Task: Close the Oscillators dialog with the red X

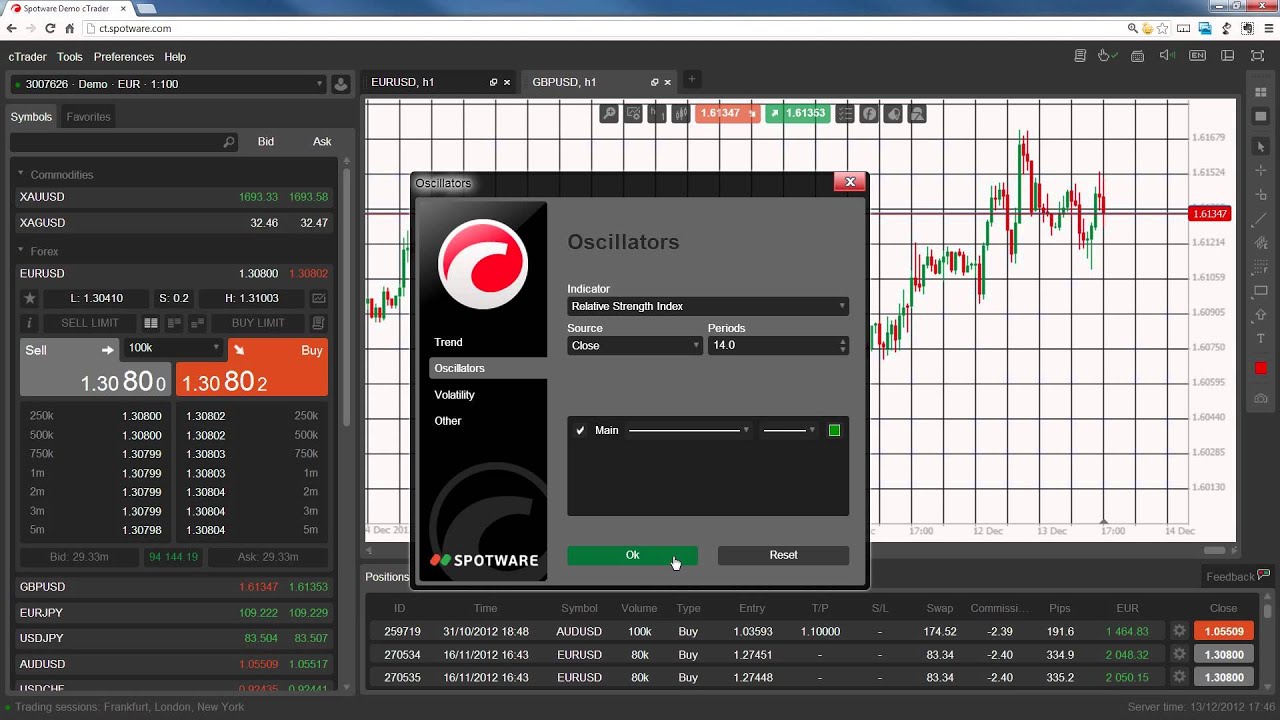Action: [850, 181]
